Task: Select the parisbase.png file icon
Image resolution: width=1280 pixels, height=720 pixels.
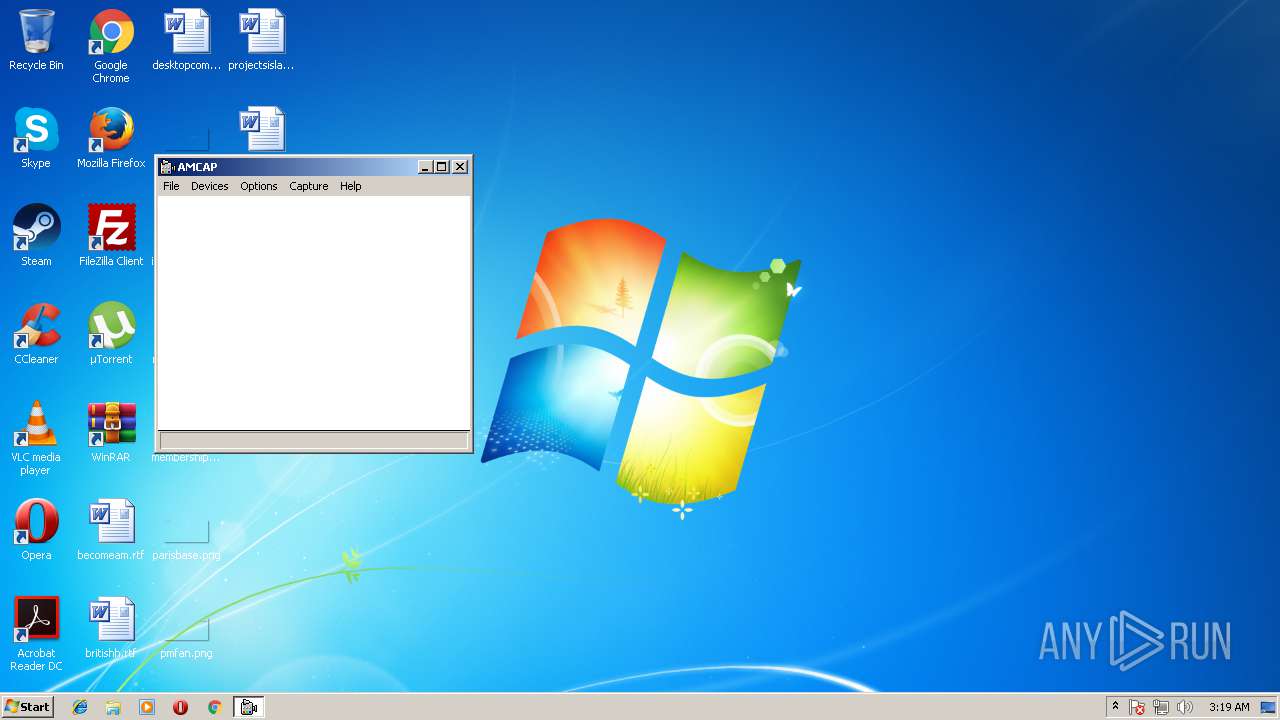Action: click(x=186, y=540)
